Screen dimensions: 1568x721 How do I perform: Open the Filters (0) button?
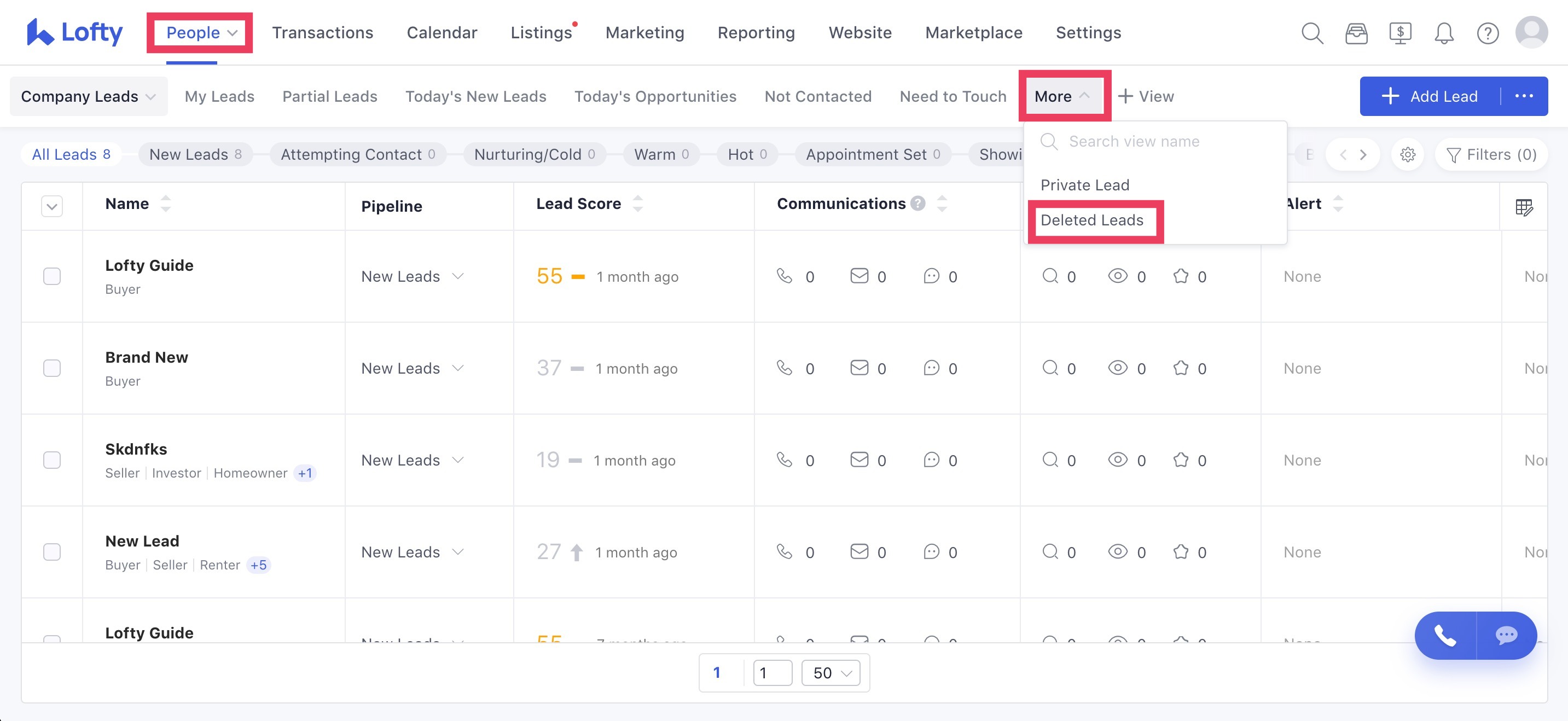(1491, 155)
